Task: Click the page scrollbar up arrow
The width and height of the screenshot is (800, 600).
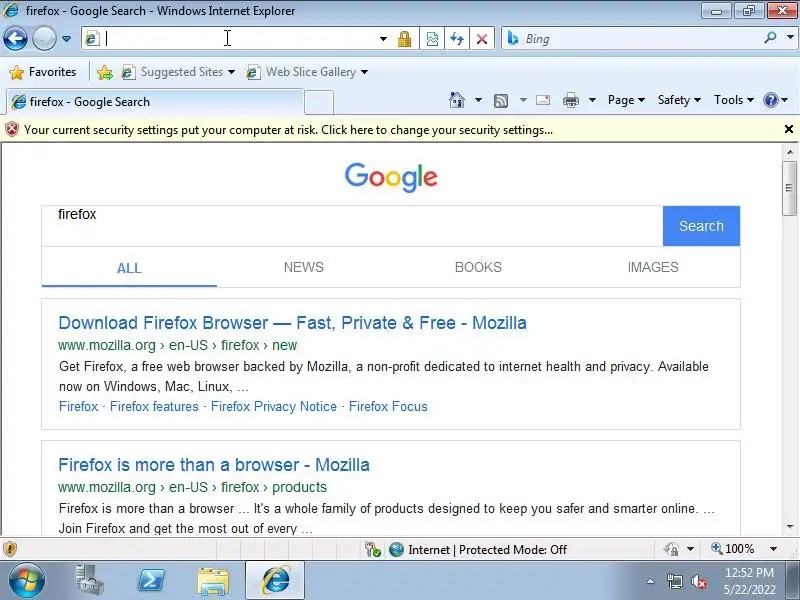Action: 789,152
